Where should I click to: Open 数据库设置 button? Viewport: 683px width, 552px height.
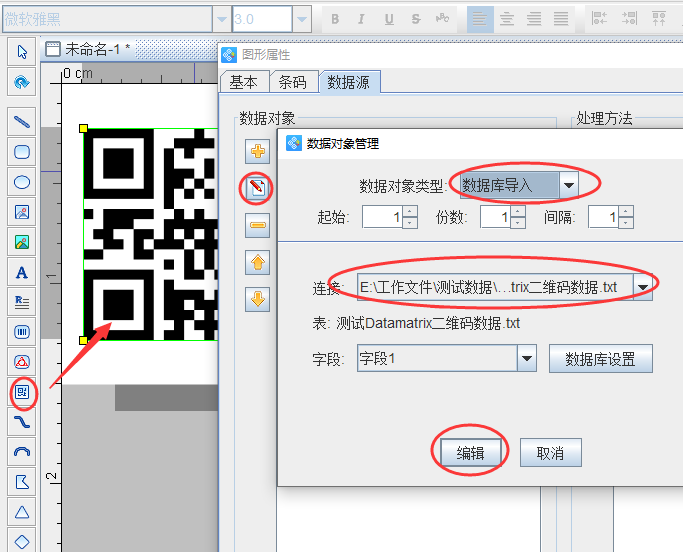600,359
